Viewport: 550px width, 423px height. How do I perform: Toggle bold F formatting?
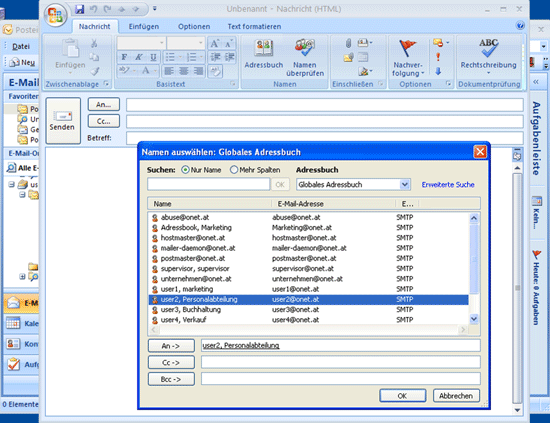[124, 57]
